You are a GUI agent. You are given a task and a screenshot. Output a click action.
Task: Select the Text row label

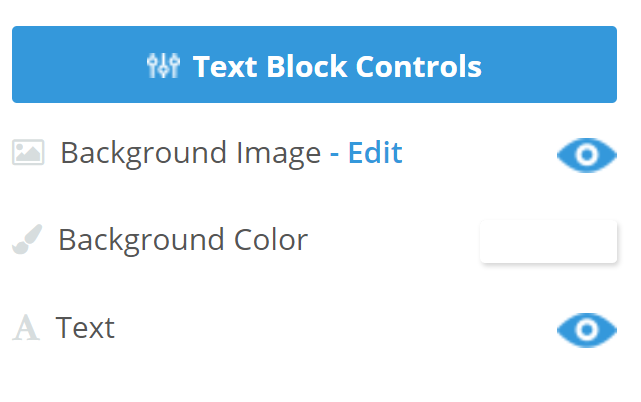pos(85,327)
